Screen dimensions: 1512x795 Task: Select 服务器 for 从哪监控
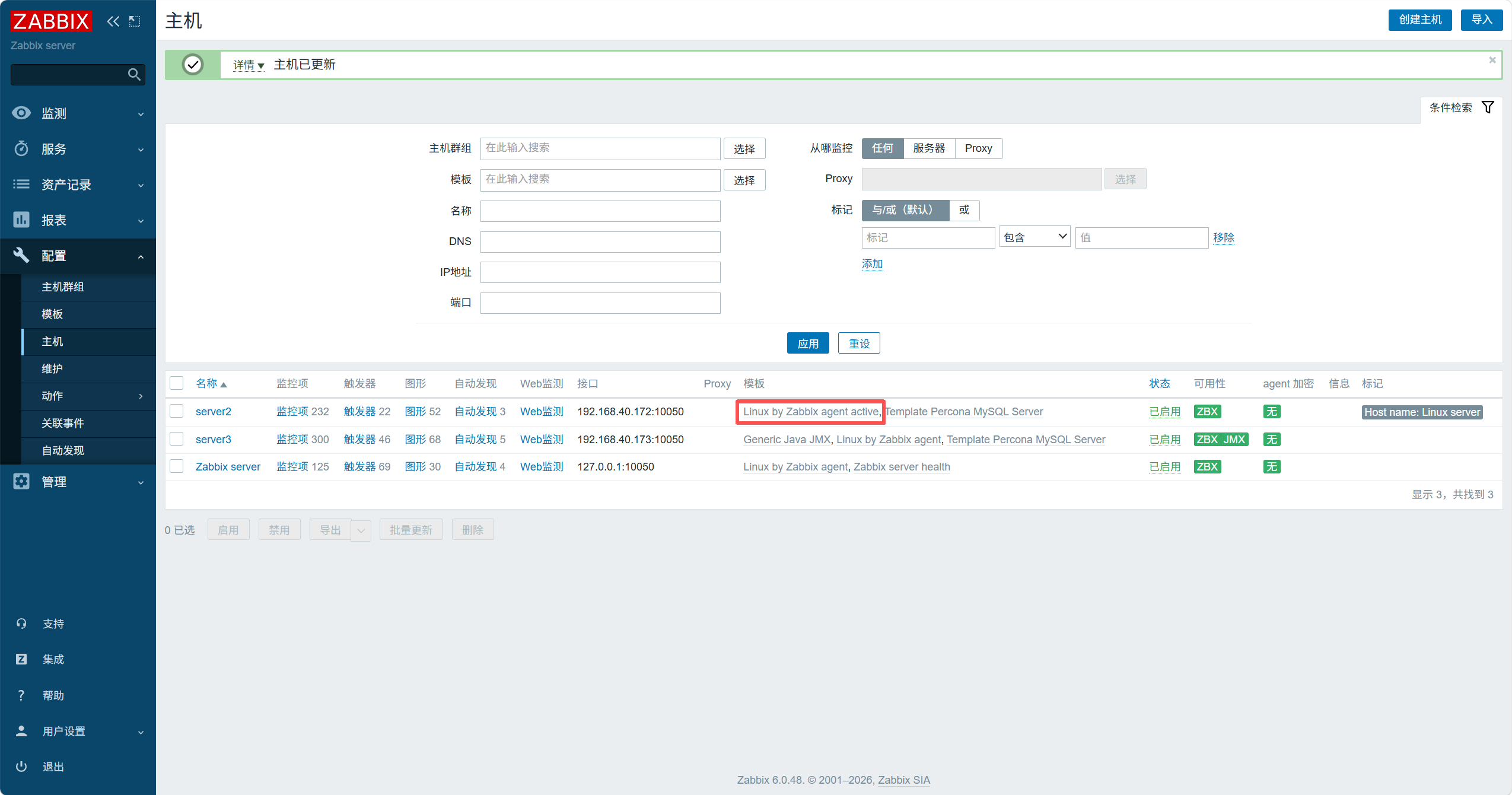coord(929,148)
